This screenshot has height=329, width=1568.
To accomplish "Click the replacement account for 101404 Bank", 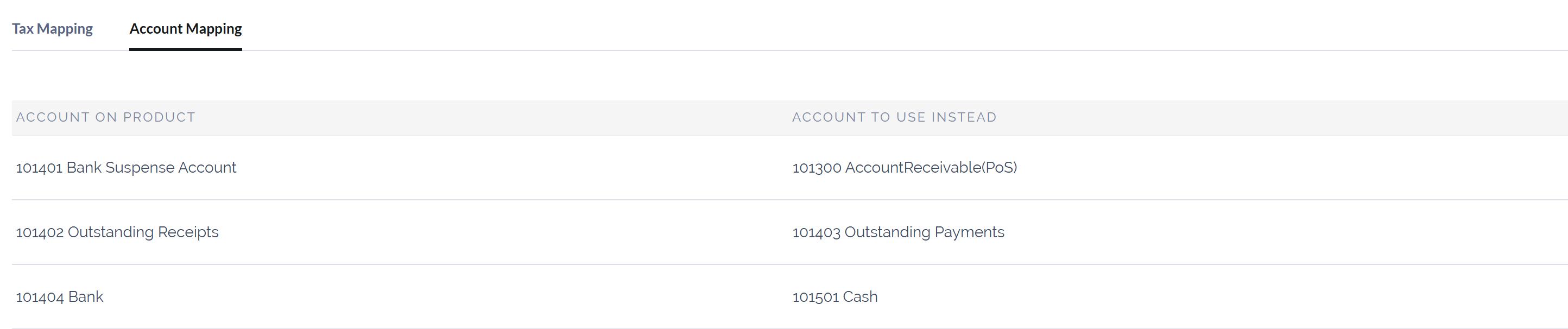I will click(834, 297).
